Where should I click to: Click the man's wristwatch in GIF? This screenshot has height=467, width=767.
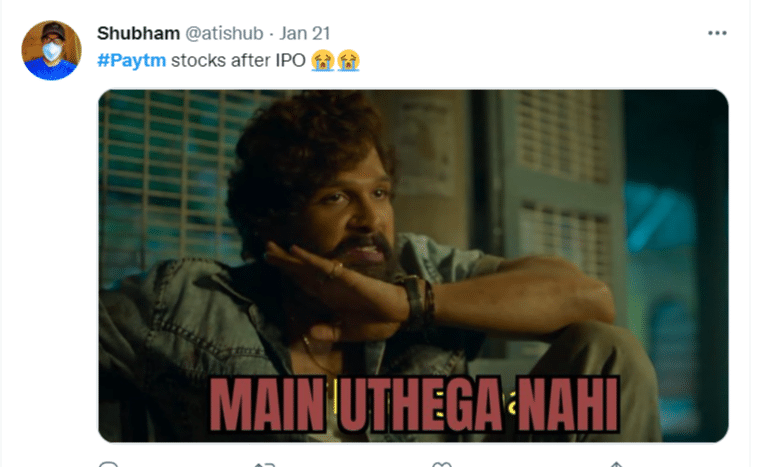[417, 302]
